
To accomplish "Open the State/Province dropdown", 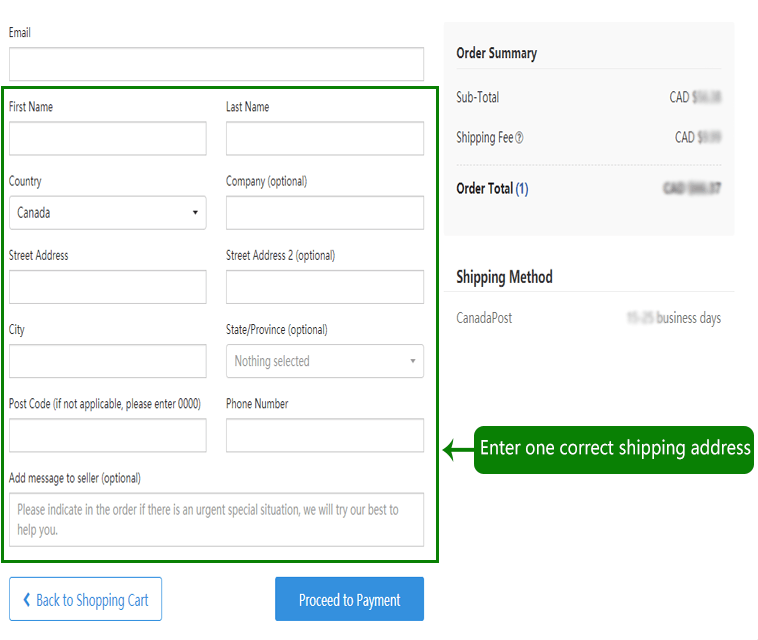I will coord(324,361).
